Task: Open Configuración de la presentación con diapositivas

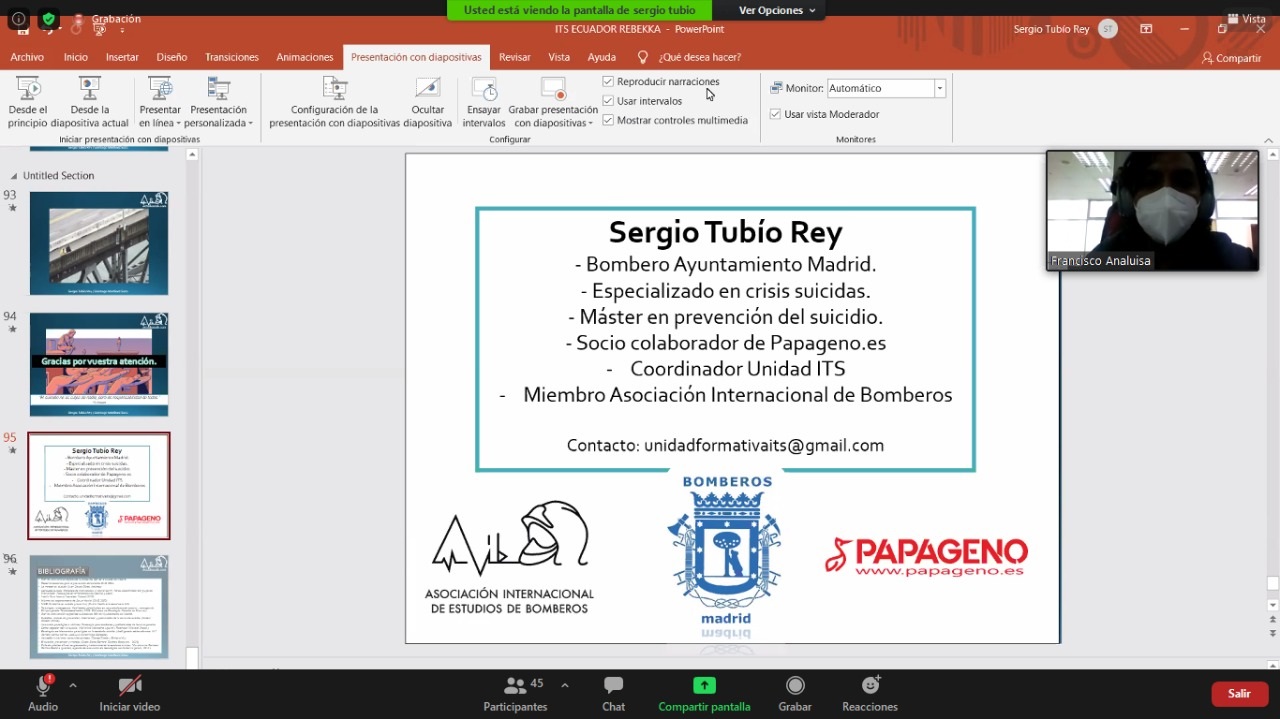Action: tap(335, 102)
